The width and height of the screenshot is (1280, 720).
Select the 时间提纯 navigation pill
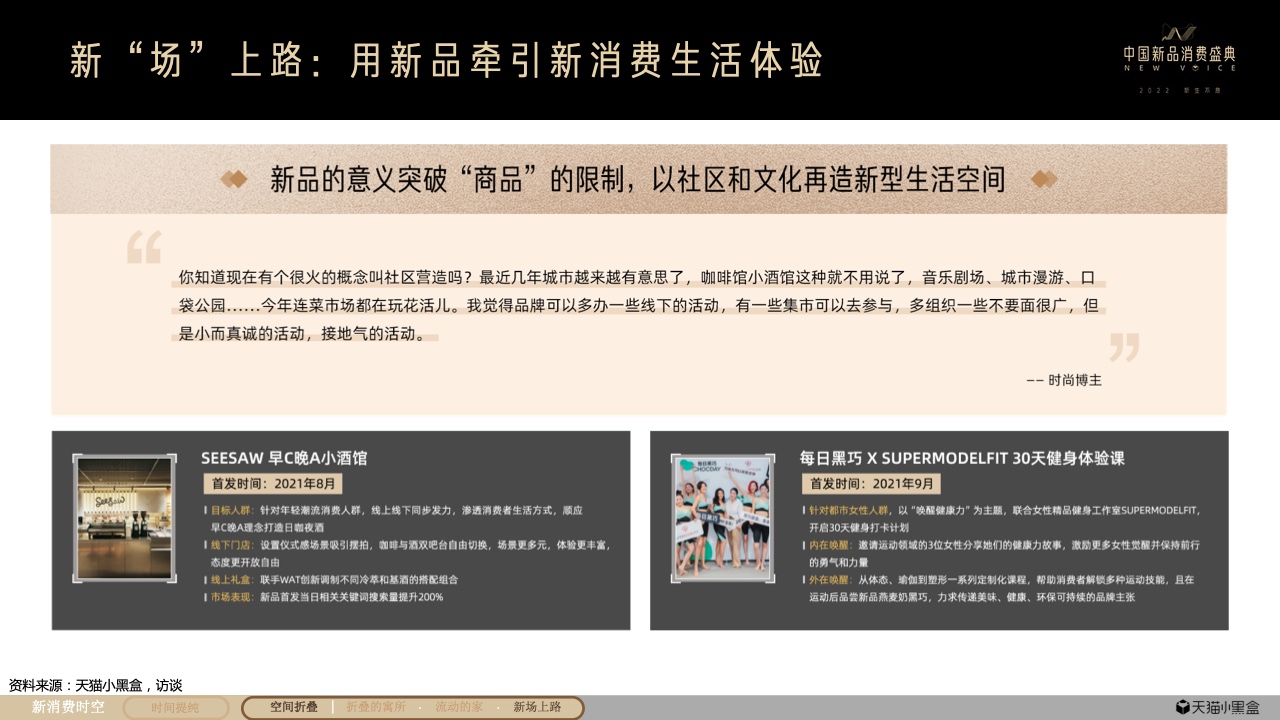click(175, 708)
